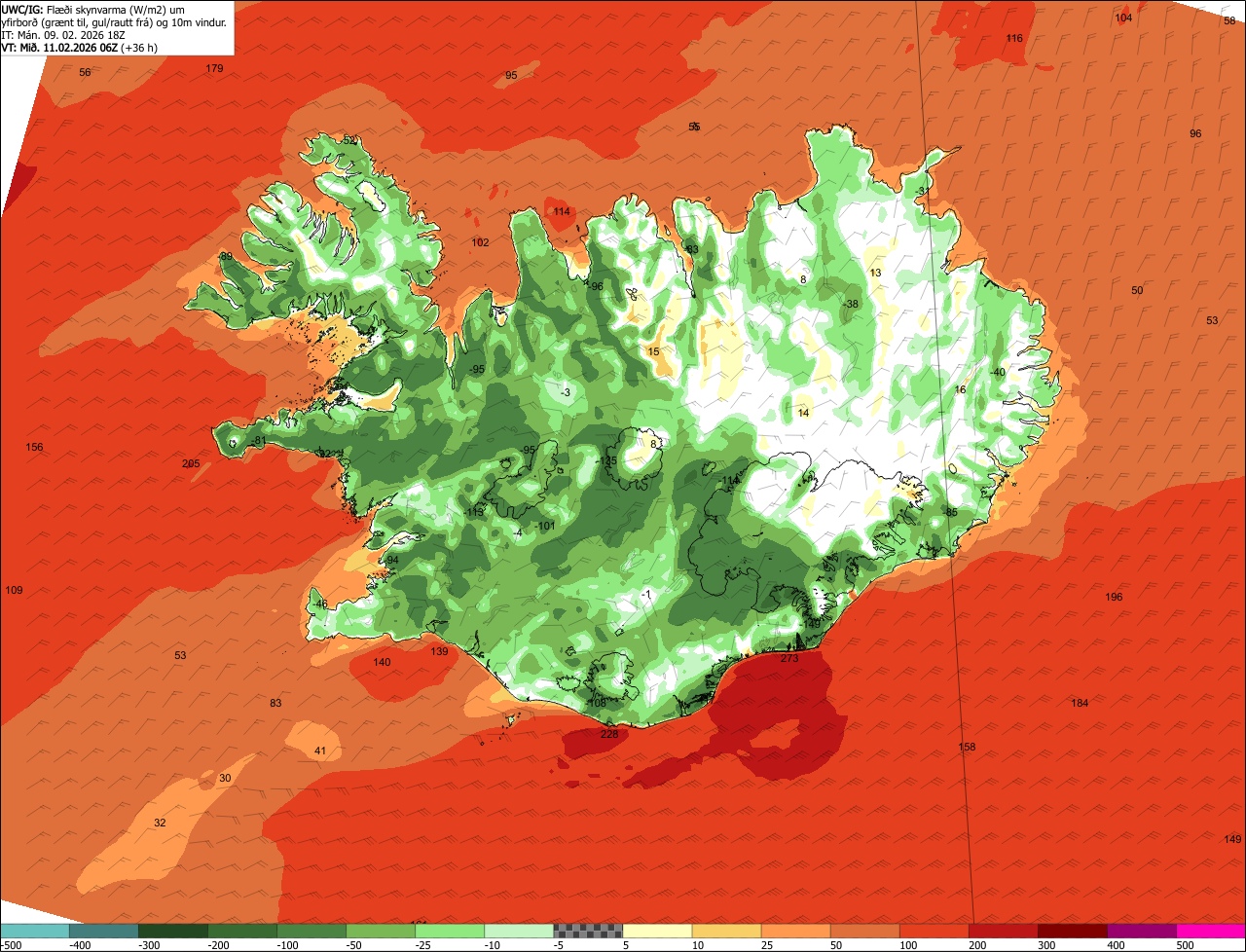Click the map value '-38'

tap(851, 304)
